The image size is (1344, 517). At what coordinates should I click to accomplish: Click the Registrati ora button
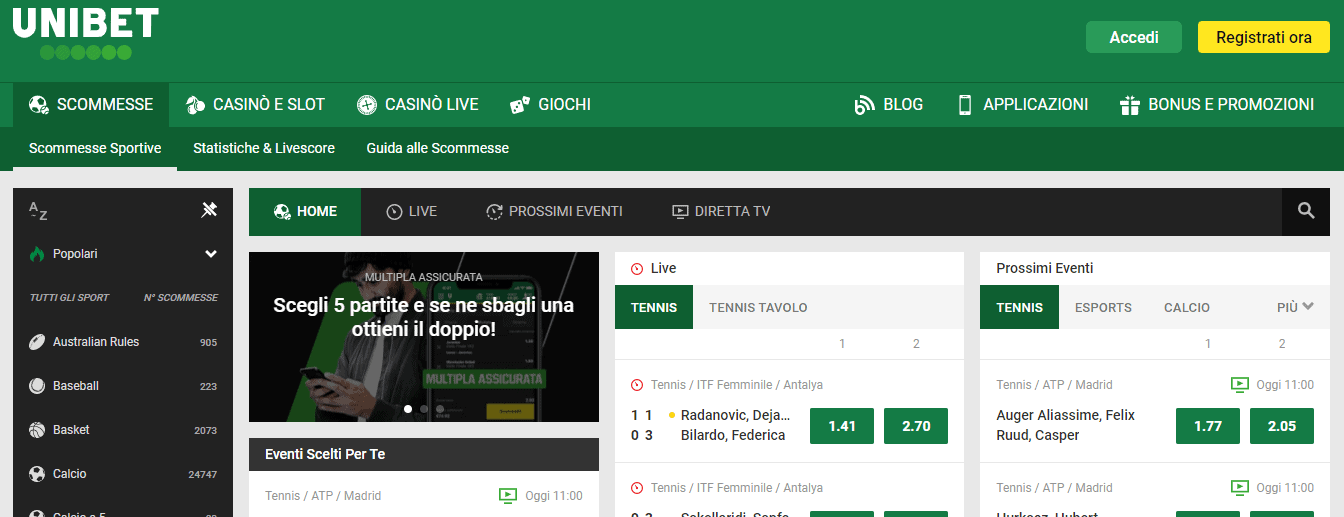tap(1264, 37)
